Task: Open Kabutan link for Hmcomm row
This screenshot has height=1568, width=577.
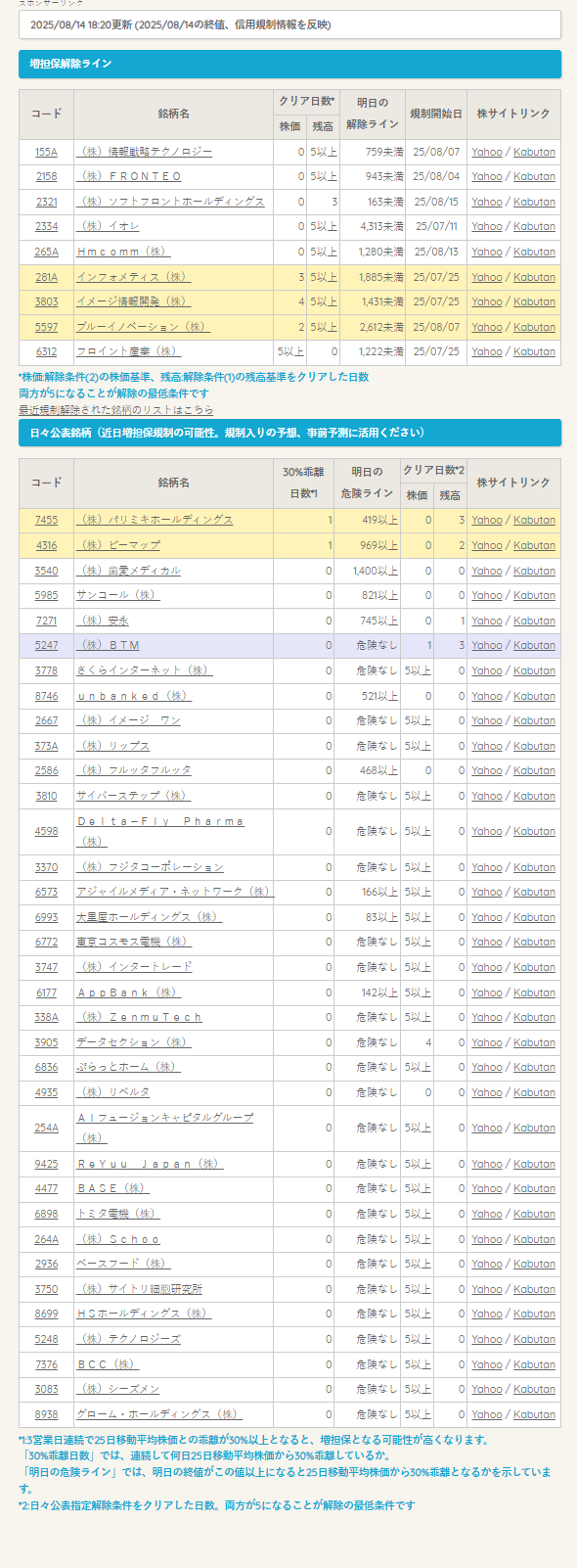Action: [534, 253]
